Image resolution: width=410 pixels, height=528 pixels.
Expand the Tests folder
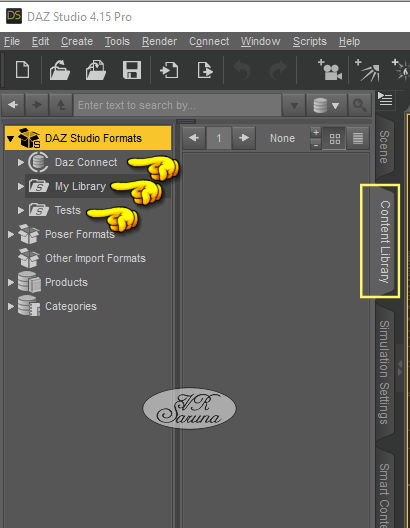click(x=21, y=210)
